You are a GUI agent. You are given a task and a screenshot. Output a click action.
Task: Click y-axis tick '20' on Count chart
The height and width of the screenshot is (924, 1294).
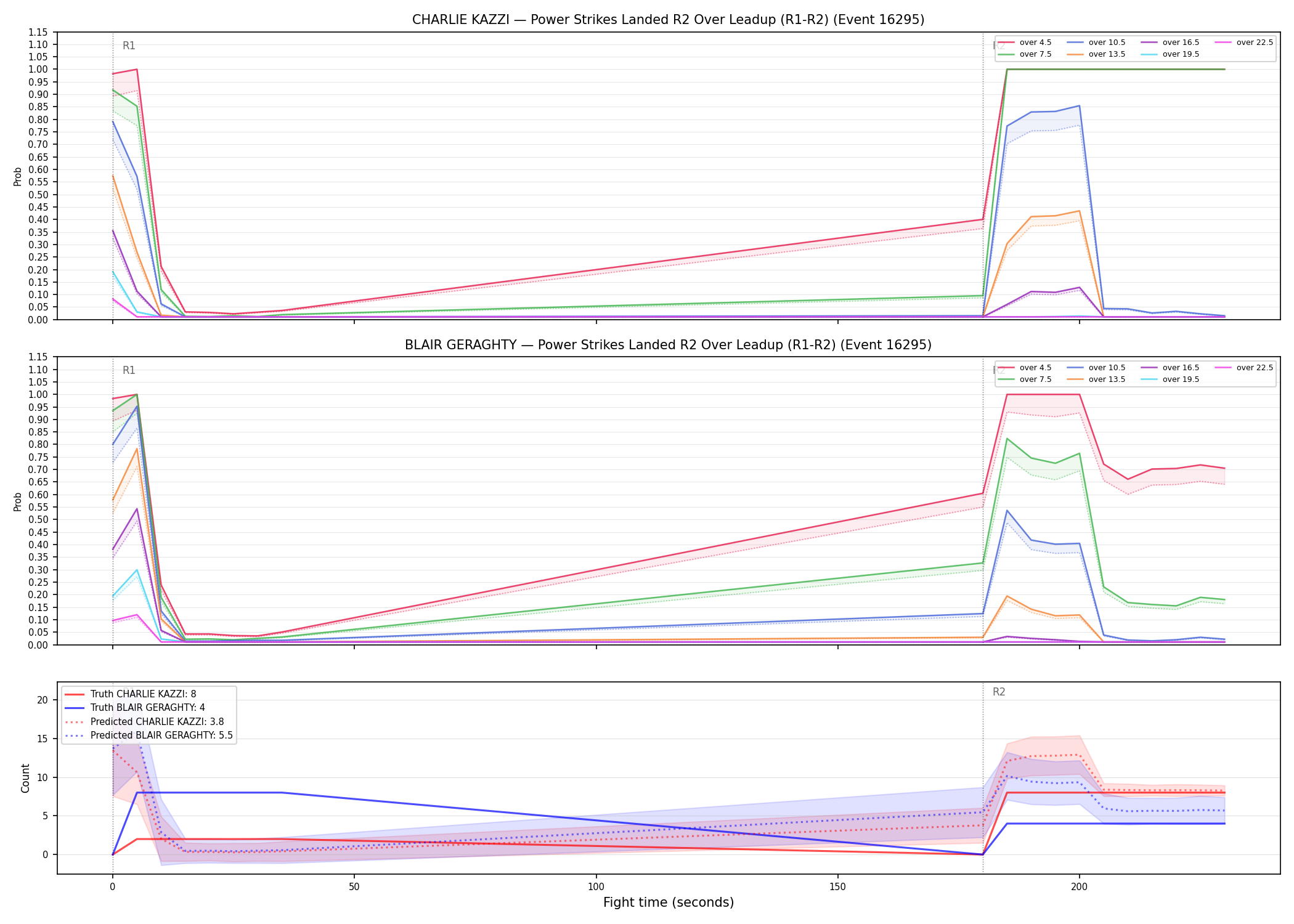pyautogui.click(x=43, y=700)
